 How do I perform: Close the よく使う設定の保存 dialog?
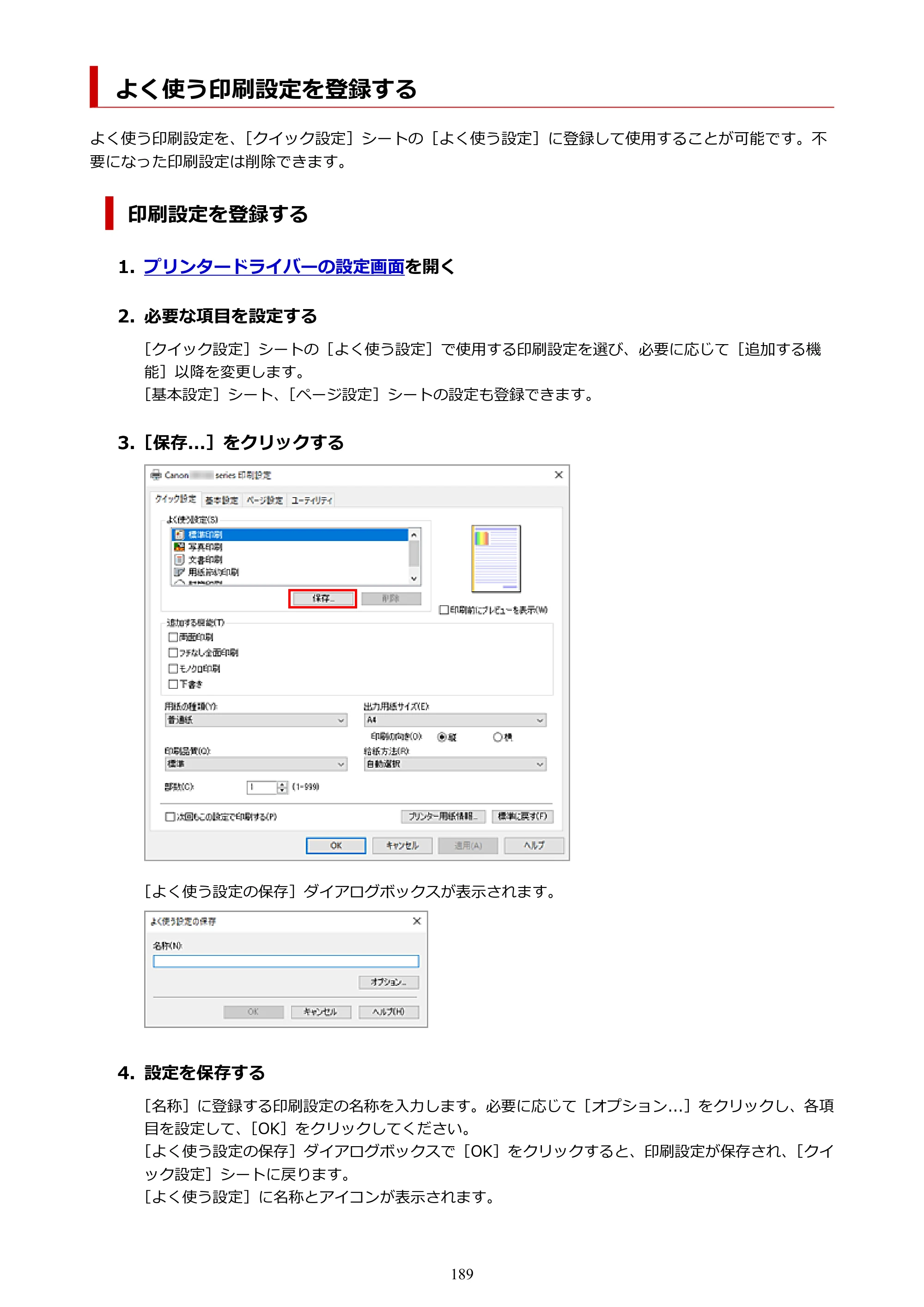417,921
